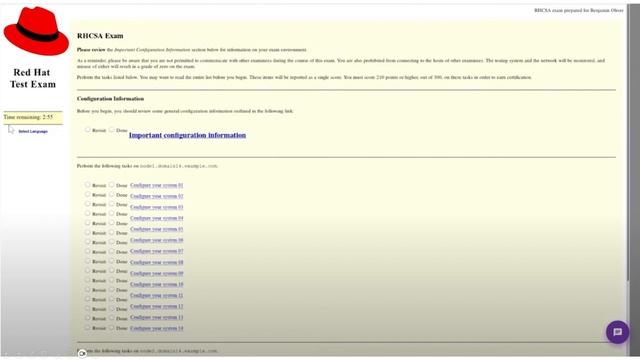Image resolution: width=640 pixels, height=360 pixels.
Task: Open Configure your system 01 link
Action: pyautogui.click(x=157, y=185)
